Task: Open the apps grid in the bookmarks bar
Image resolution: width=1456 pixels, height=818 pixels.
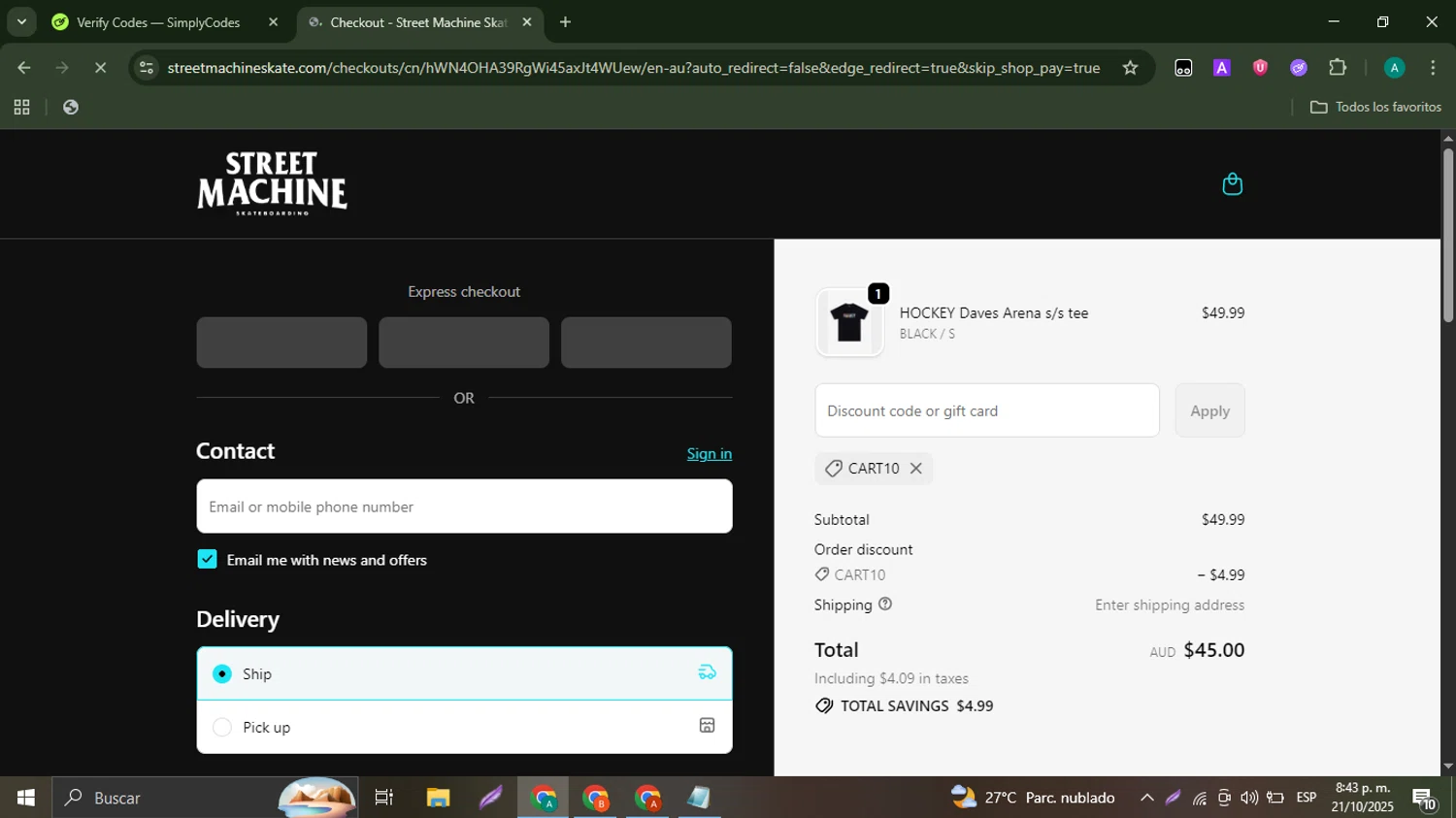Action: (x=21, y=107)
